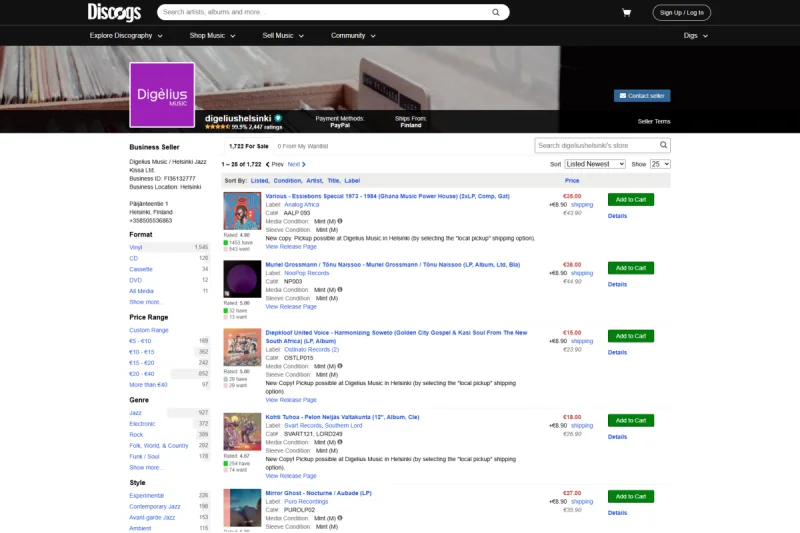The height and width of the screenshot is (533, 800).
Task: Add Essiebons Special to cart
Action: pos(631,199)
